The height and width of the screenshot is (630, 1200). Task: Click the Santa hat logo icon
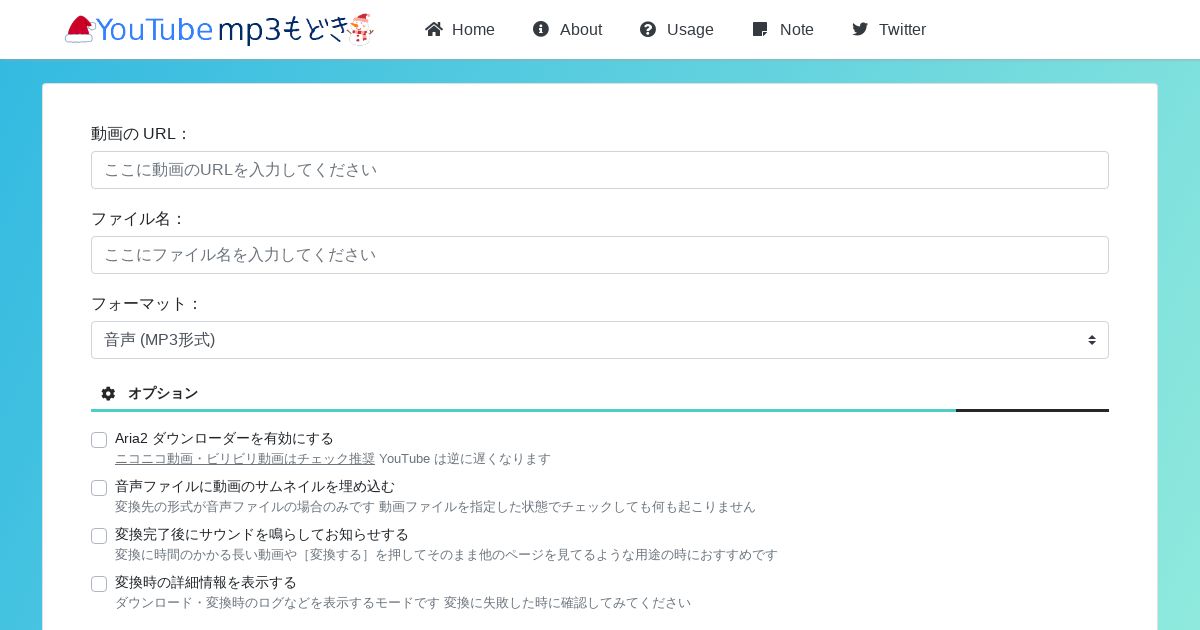click(79, 29)
